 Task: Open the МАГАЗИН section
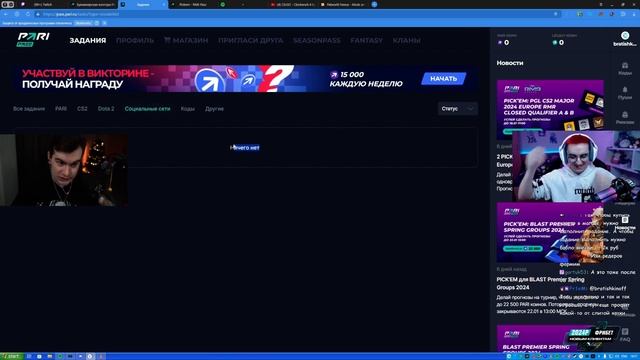[186, 40]
